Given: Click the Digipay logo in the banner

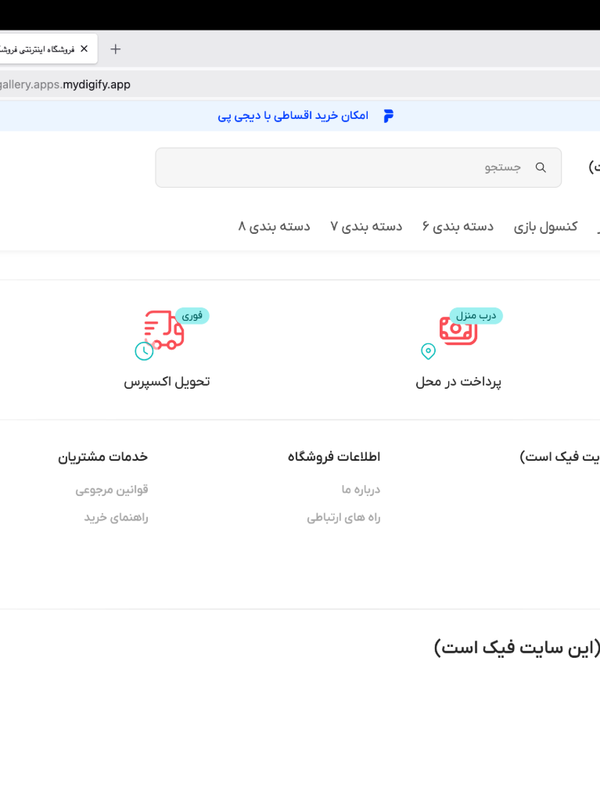Looking at the screenshot, I should click(x=388, y=116).
